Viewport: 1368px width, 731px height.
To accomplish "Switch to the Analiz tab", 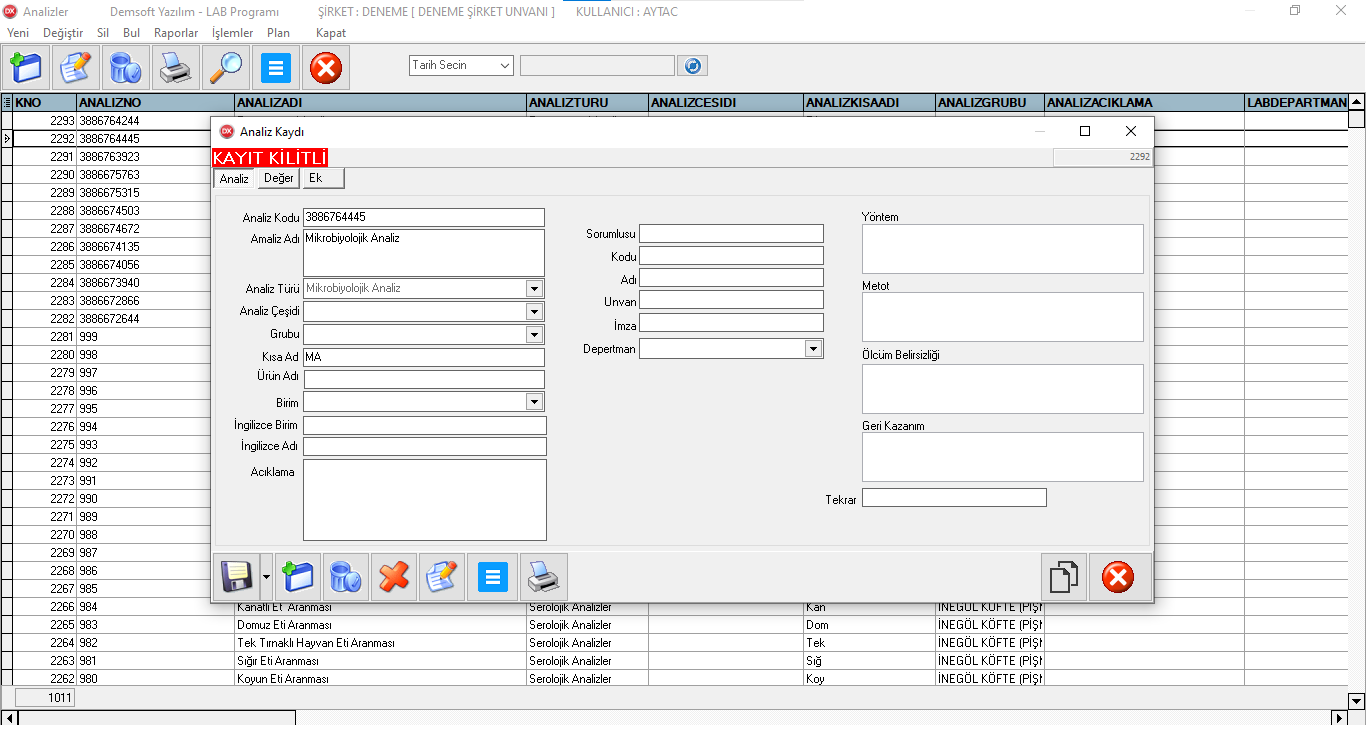I will (234, 179).
